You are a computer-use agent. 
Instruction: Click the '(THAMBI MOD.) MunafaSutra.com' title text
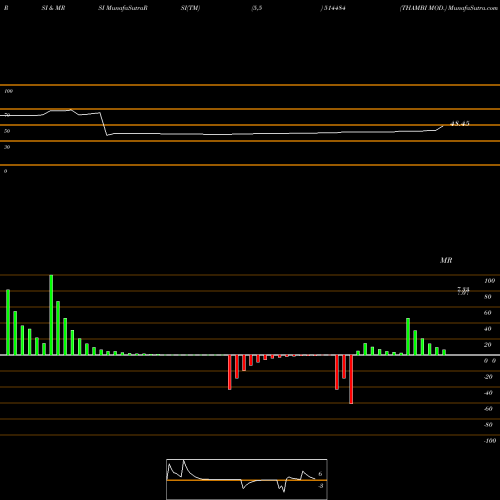point(449,8)
